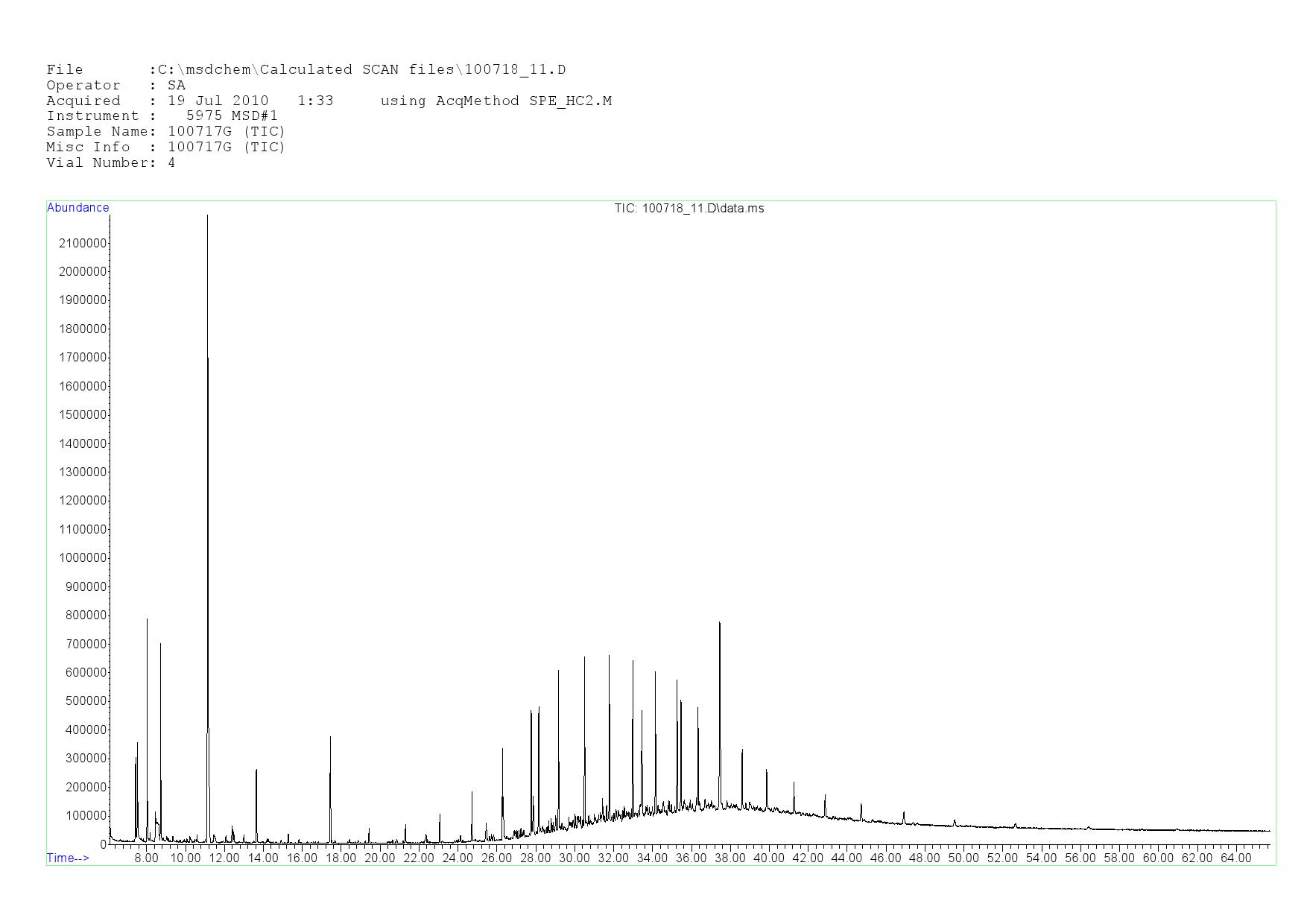This screenshot has height=924, width=1307.
Task: Click the Misc Info 100717G line
Action: pos(165,148)
